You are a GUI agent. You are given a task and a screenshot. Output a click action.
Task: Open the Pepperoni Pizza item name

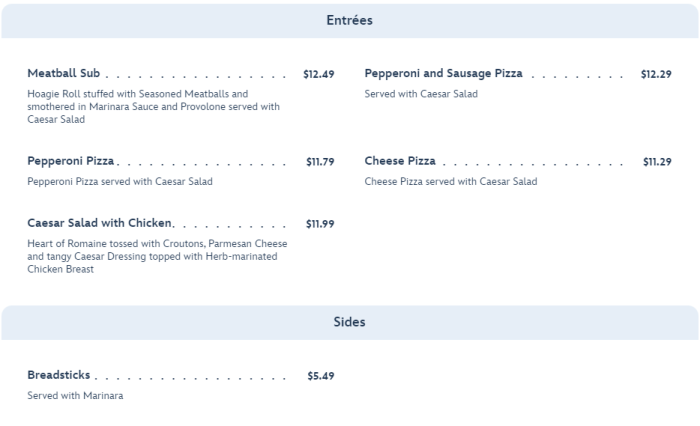click(71, 161)
